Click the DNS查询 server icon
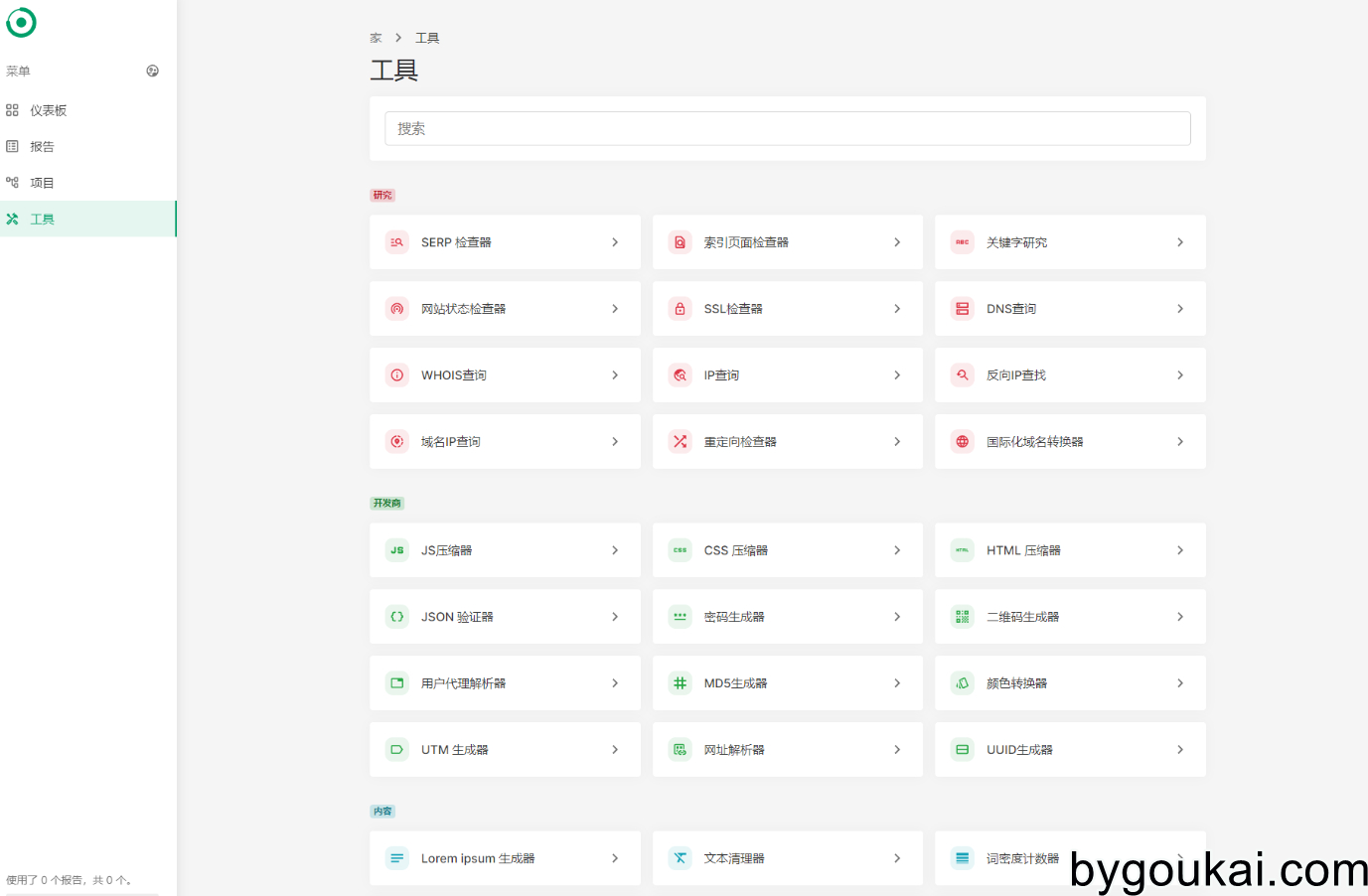1368x896 pixels. tap(963, 309)
